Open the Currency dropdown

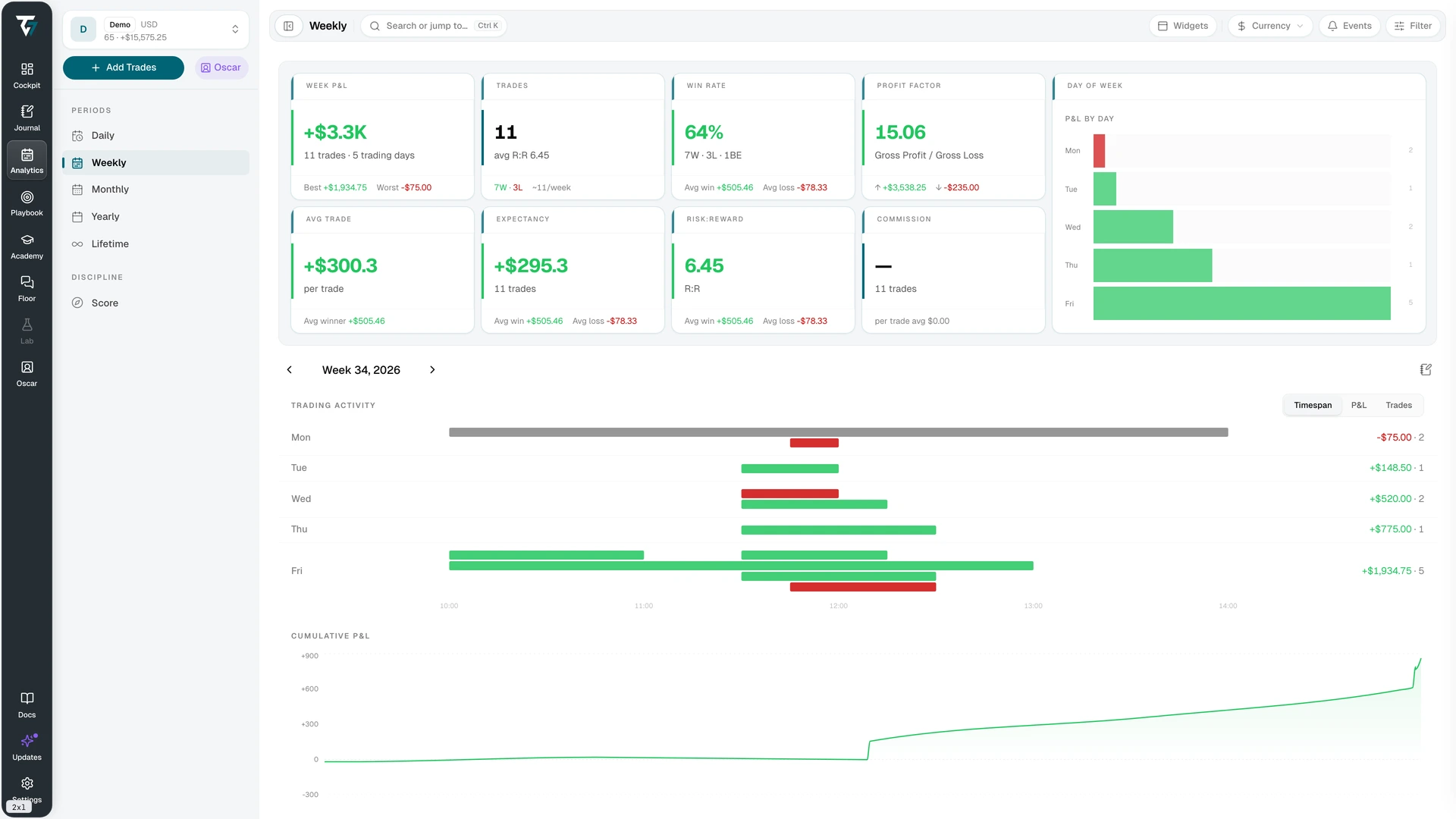1270,26
